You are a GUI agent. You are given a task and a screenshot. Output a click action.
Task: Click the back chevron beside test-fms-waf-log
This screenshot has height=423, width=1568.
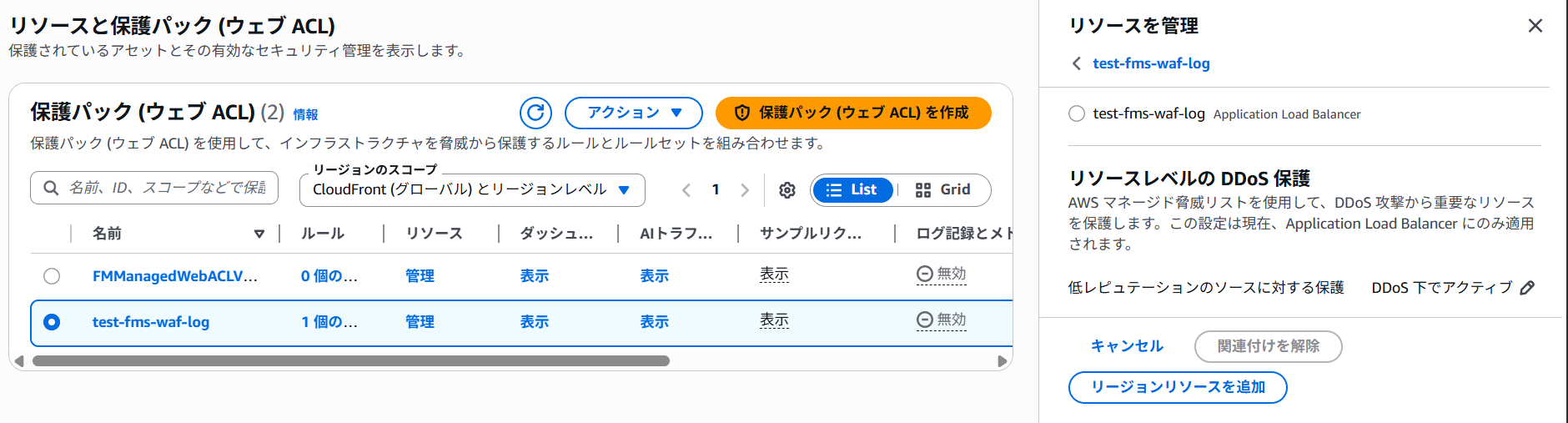pos(1077,63)
